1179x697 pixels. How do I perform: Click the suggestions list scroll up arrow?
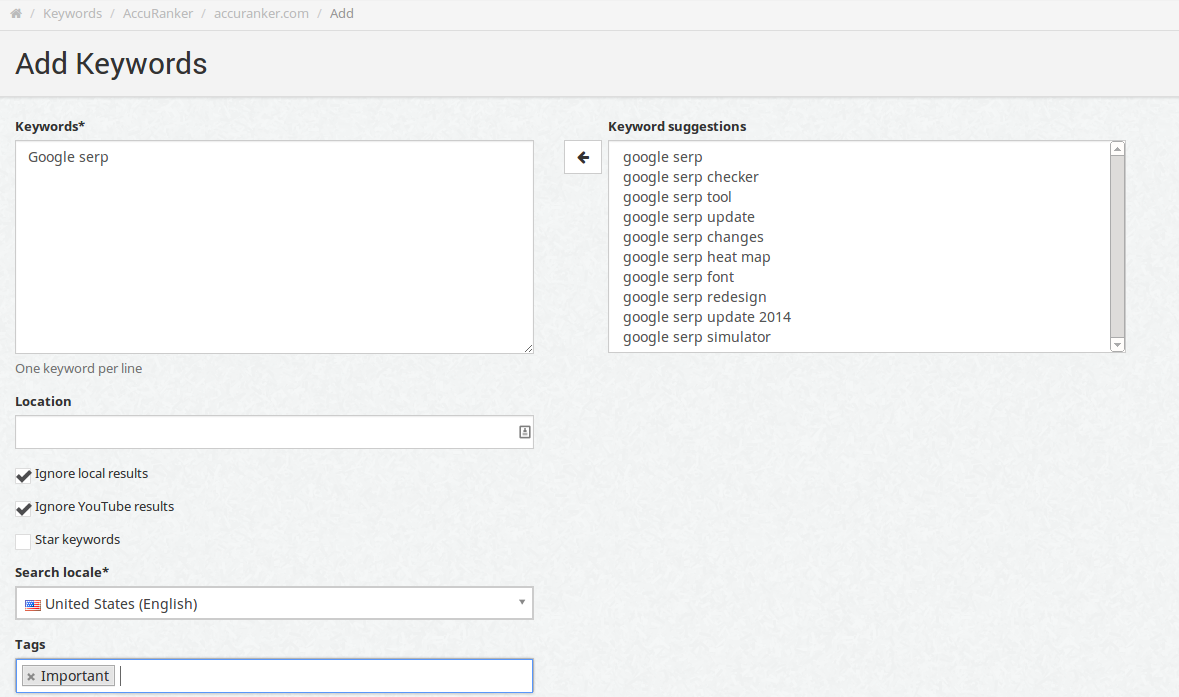click(1117, 149)
